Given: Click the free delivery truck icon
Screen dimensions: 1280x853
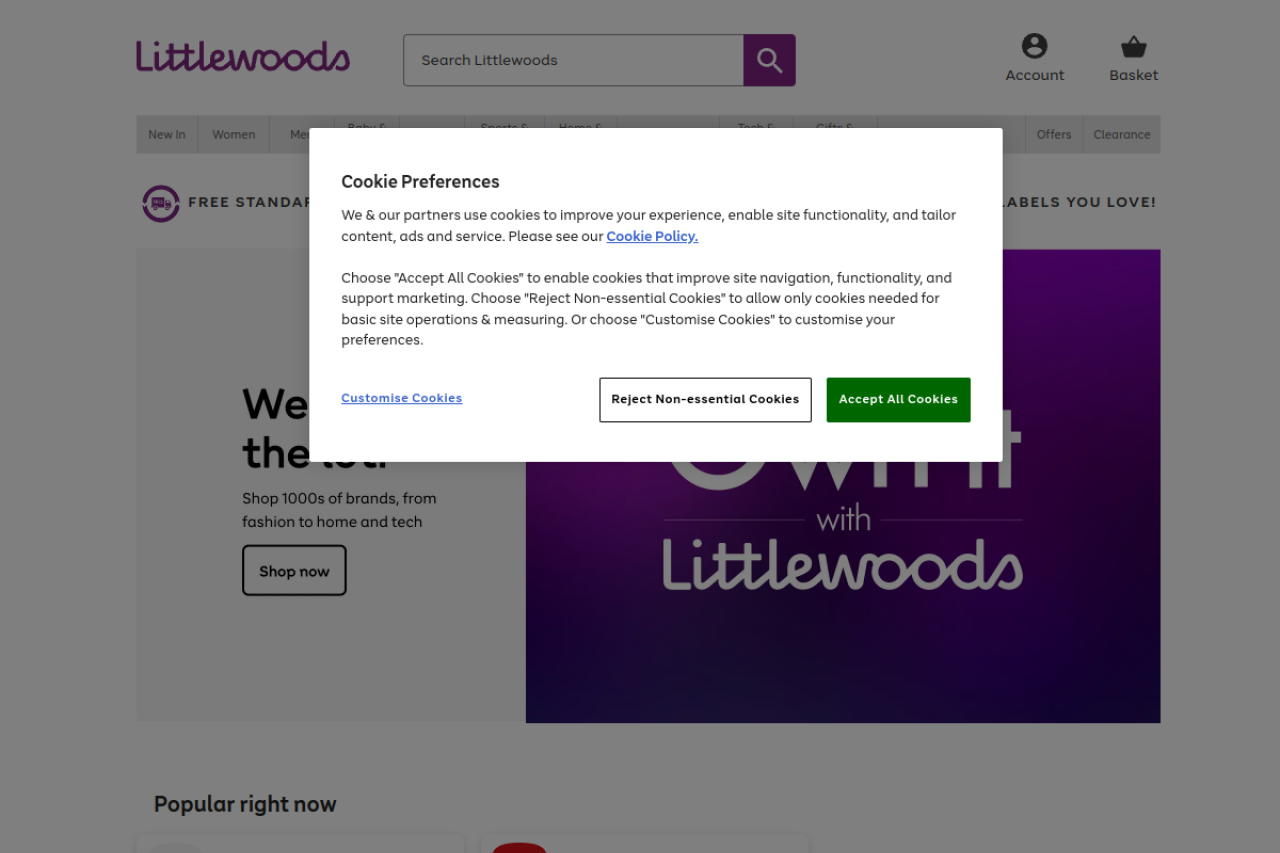Looking at the screenshot, I should pyautogui.click(x=161, y=203).
